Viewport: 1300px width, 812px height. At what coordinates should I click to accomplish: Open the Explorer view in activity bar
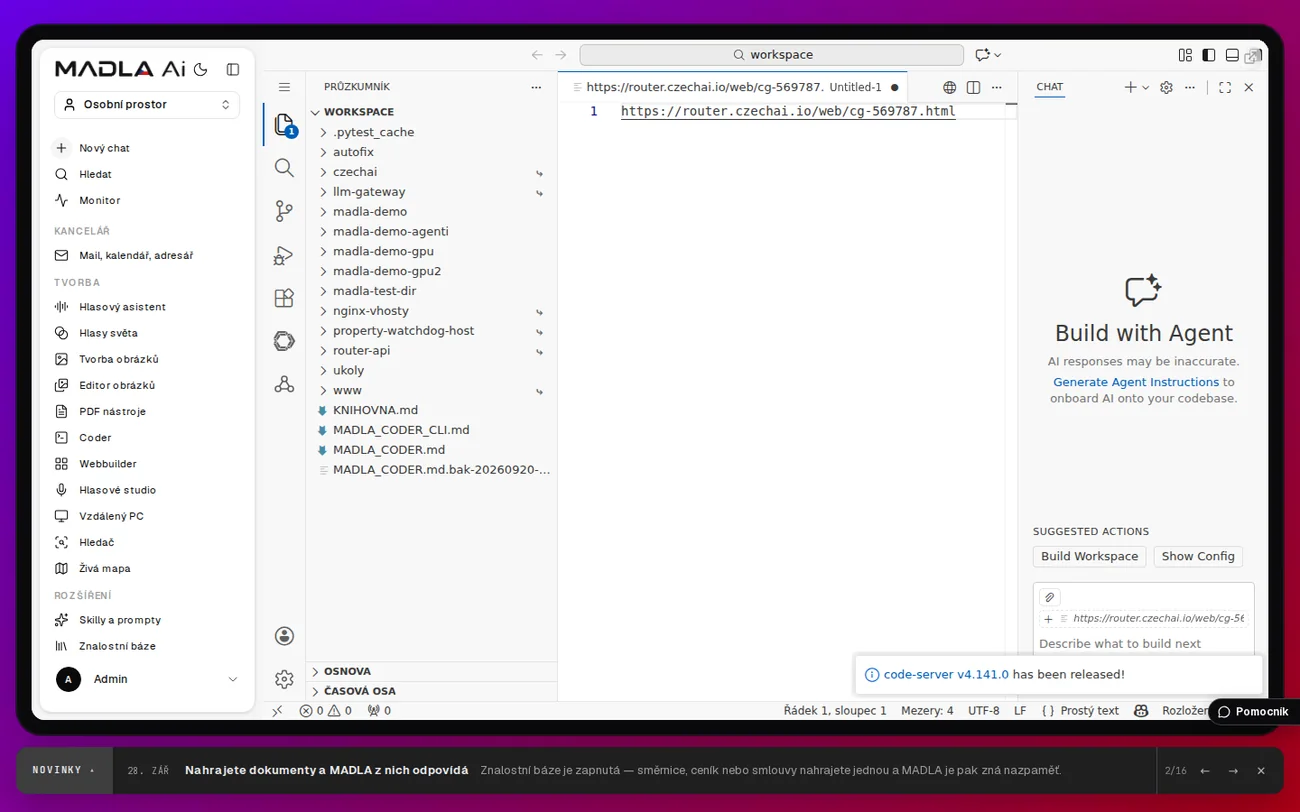(x=284, y=126)
